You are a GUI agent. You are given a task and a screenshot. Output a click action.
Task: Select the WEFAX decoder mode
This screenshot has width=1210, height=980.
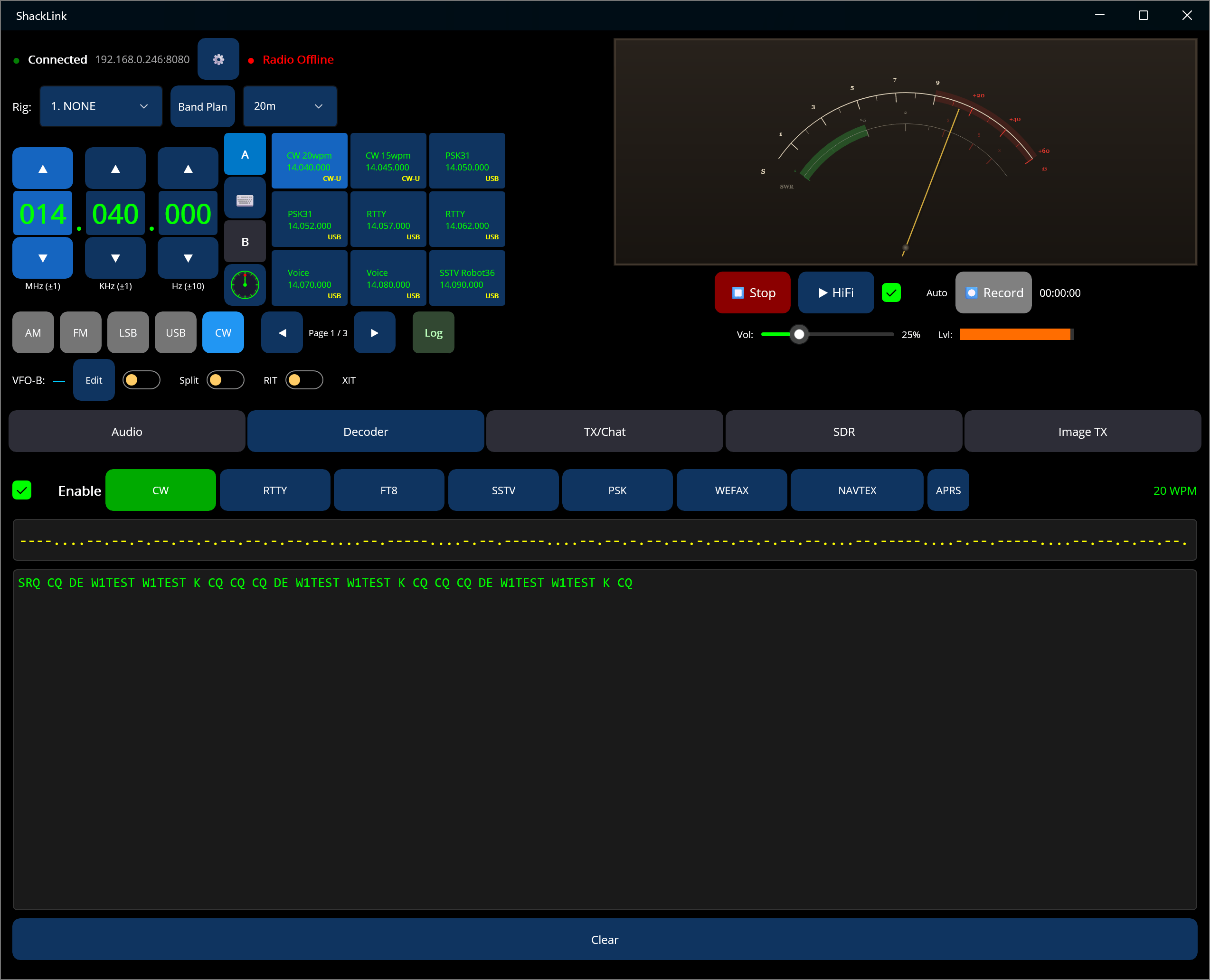pos(731,490)
